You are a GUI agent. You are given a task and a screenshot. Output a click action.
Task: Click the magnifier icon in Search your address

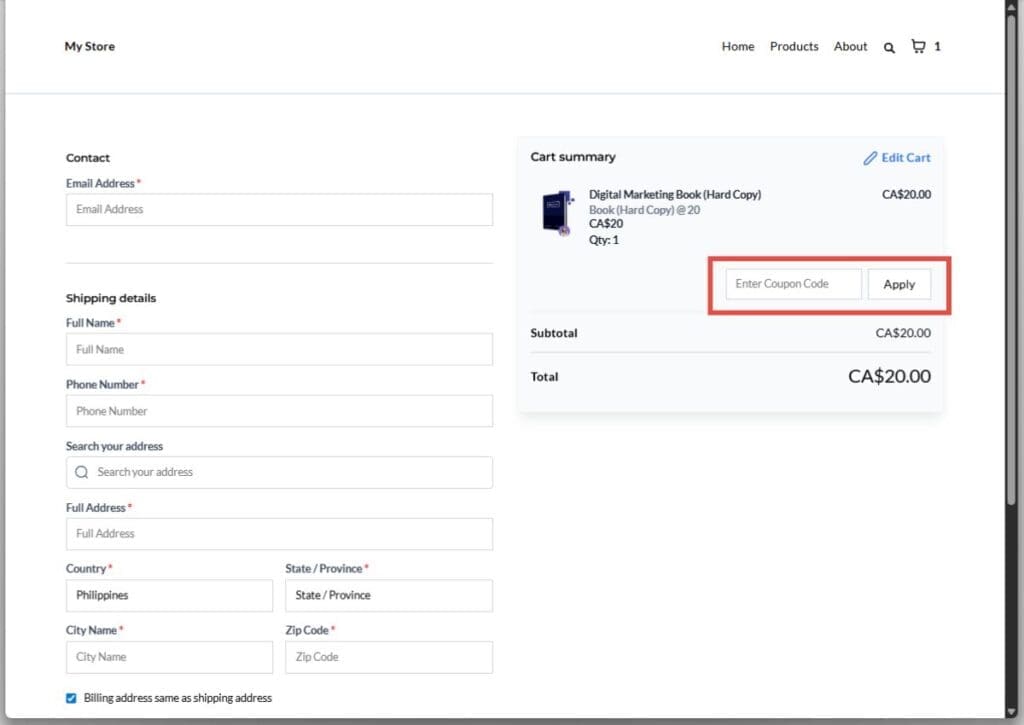coord(81,471)
